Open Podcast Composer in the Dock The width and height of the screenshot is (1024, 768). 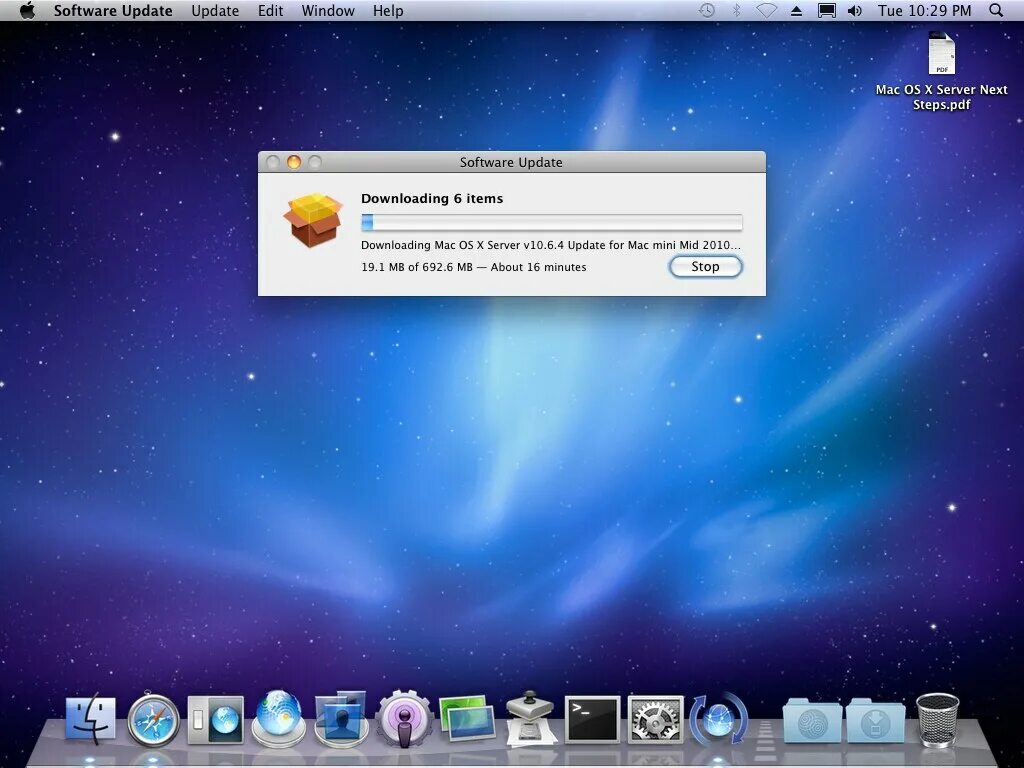click(x=404, y=719)
